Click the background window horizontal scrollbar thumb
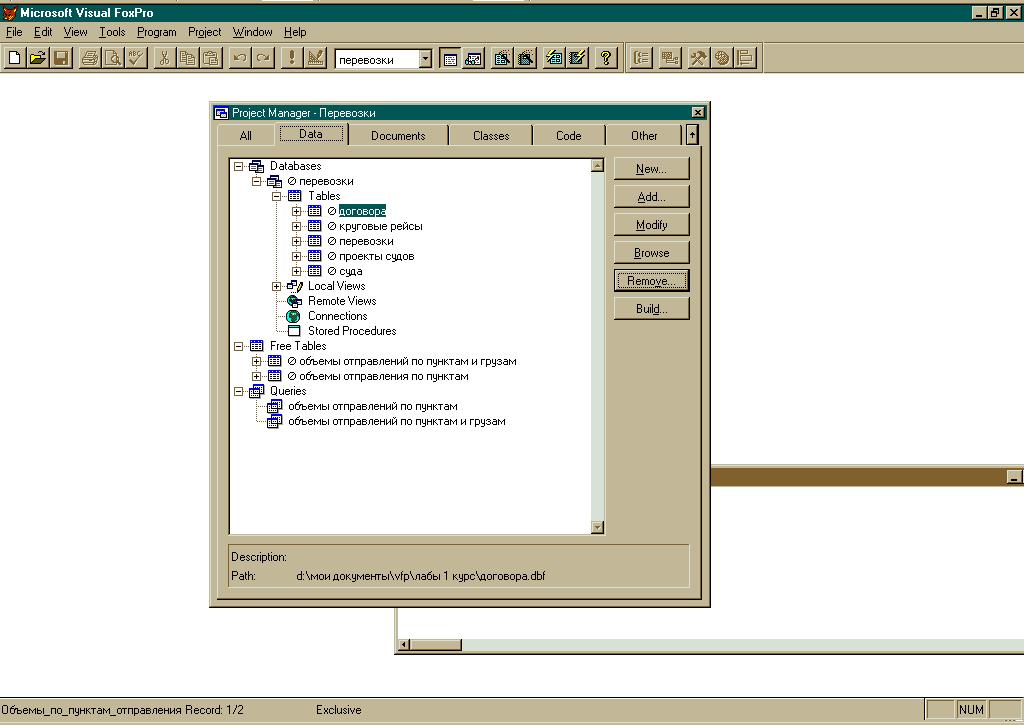Image resolution: width=1024 pixels, height=725 pixels. 436,645
